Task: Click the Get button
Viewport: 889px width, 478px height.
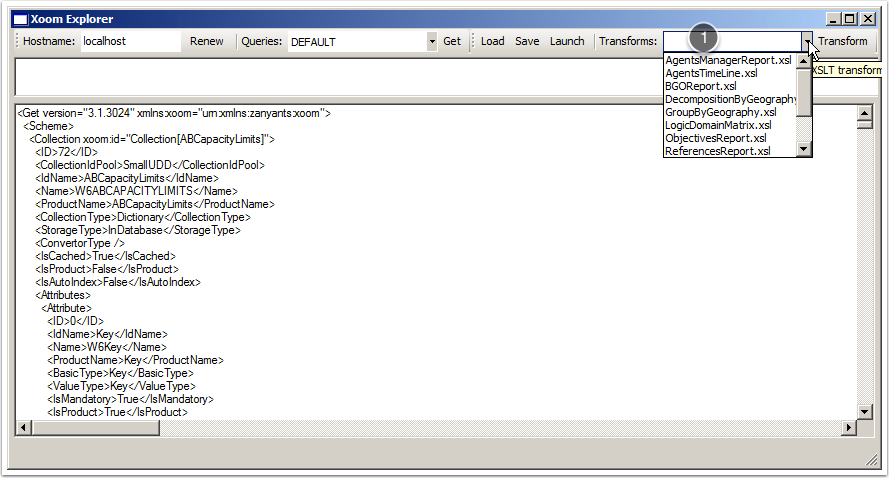Action: (452, 41)
